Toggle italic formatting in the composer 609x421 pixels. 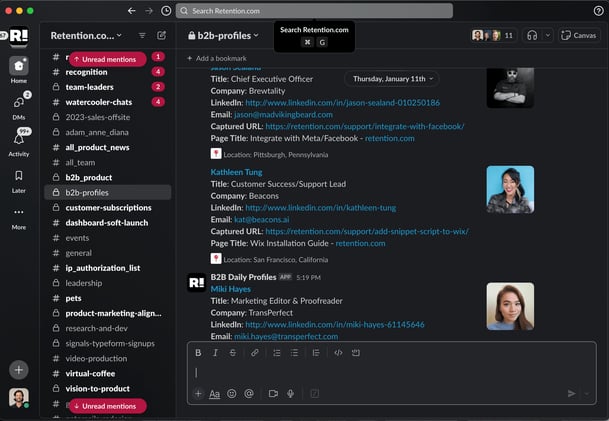(215, 353)
